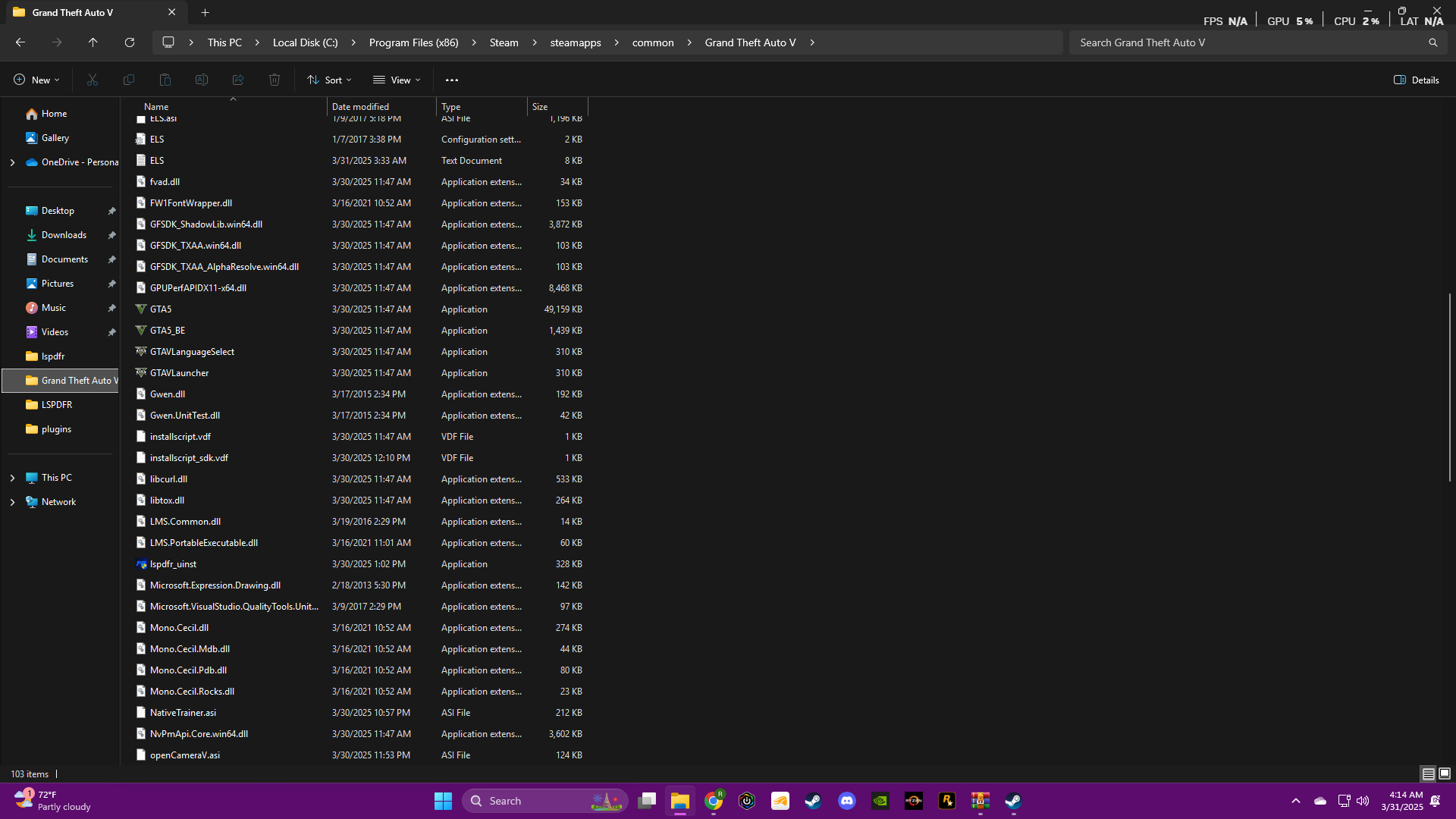Click the Search Grand Theft Auto V field
Screen dimensions: 1456x819
(x=1251, y=42)
